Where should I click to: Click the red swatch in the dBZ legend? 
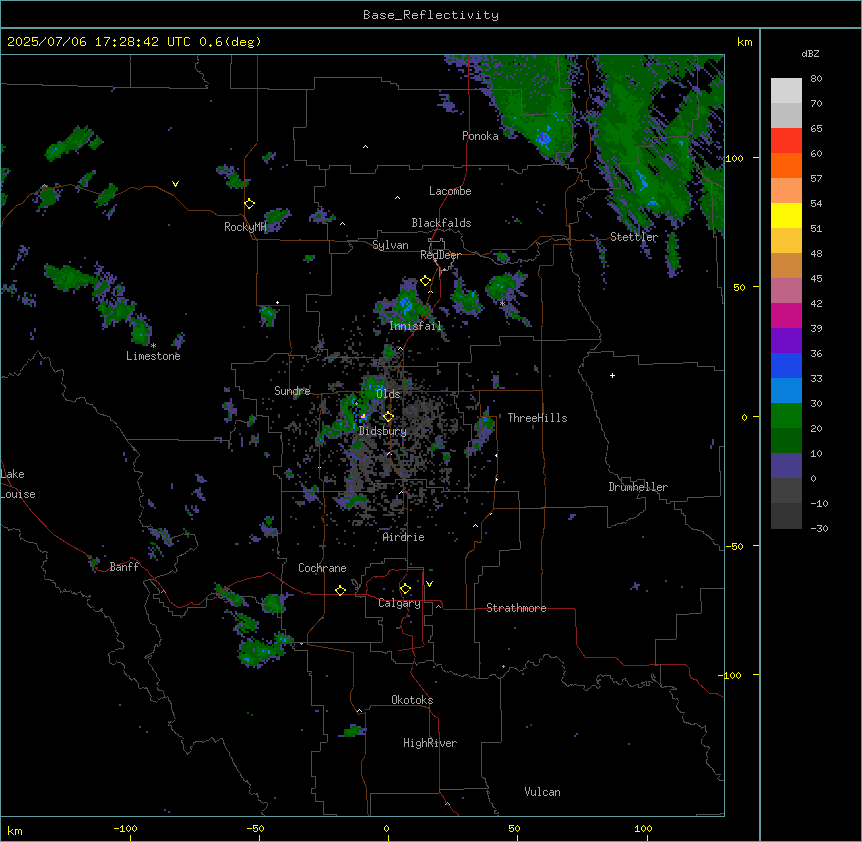click(x=786, y=141)
